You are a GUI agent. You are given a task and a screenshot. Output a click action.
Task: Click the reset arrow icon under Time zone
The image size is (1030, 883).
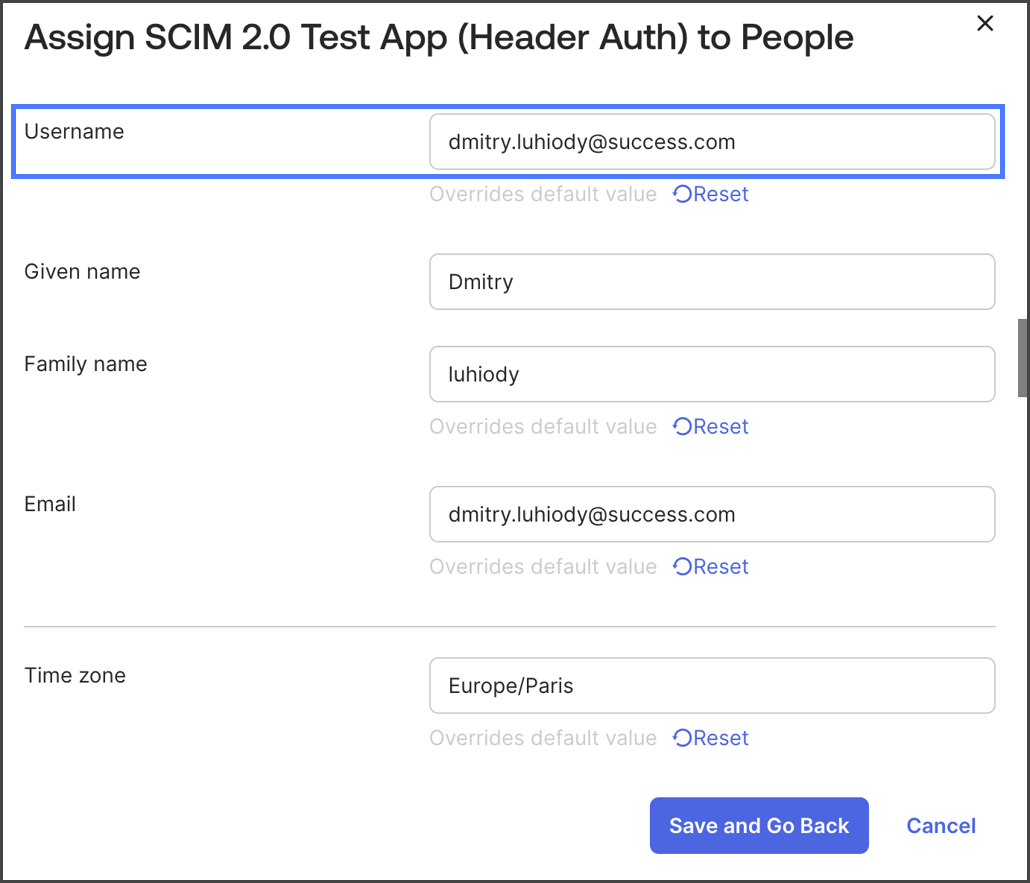[682, 739]
